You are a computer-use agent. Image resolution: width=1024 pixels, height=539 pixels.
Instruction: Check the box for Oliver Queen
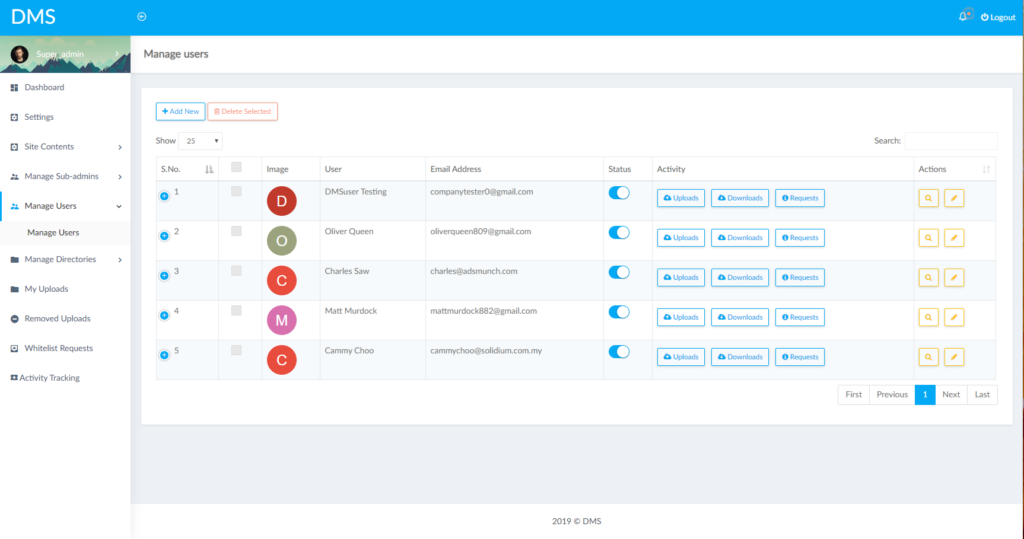point(236,231)
